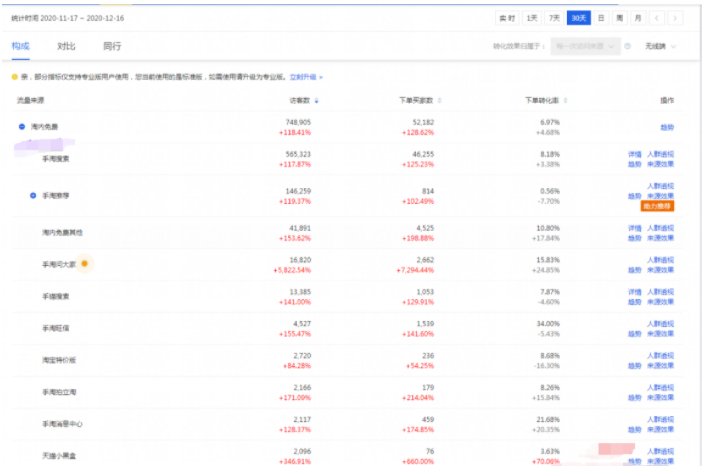Select the 月 period option
Viewport: 715px width, 466px height.
point(638,18)
